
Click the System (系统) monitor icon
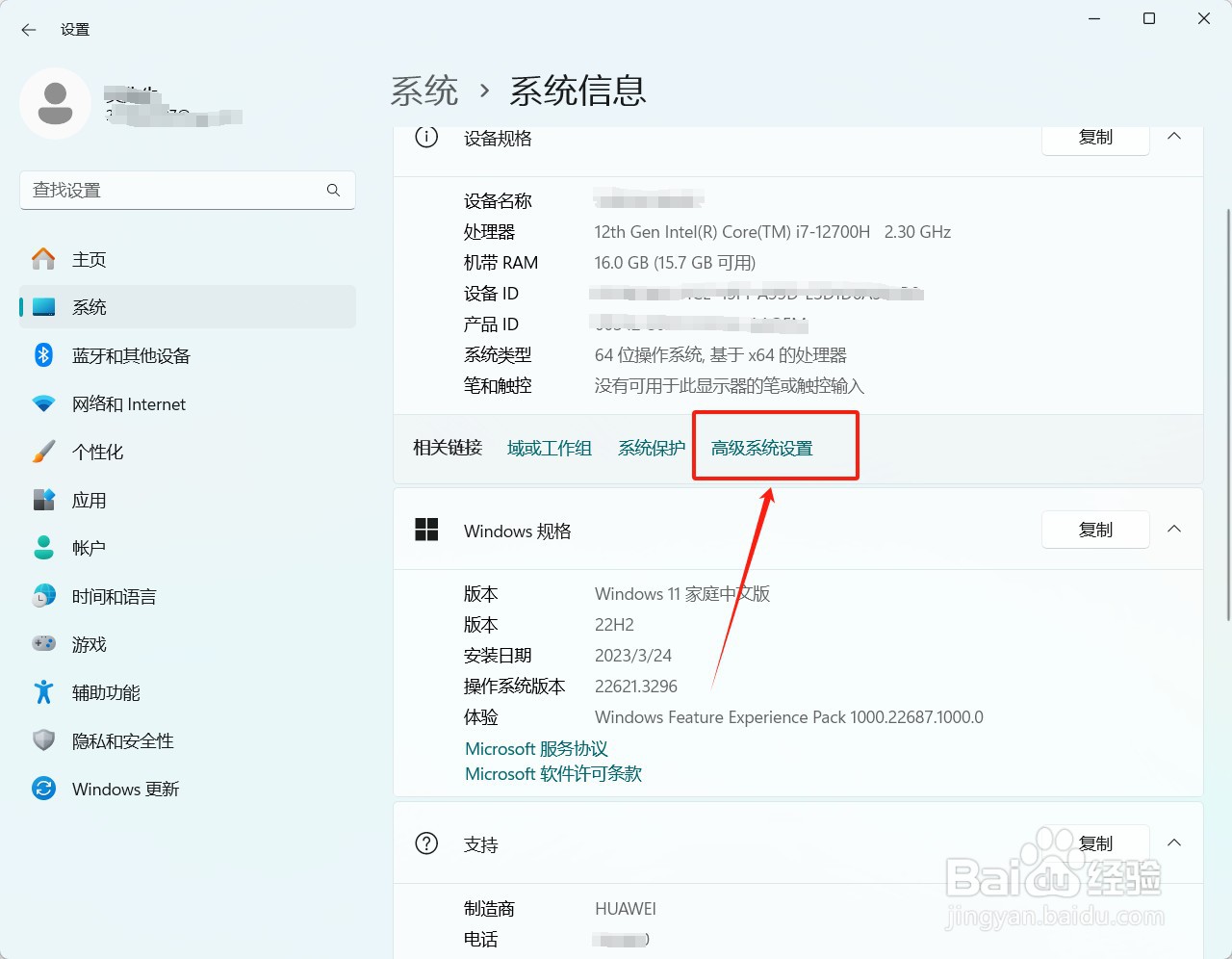point(43,307)
